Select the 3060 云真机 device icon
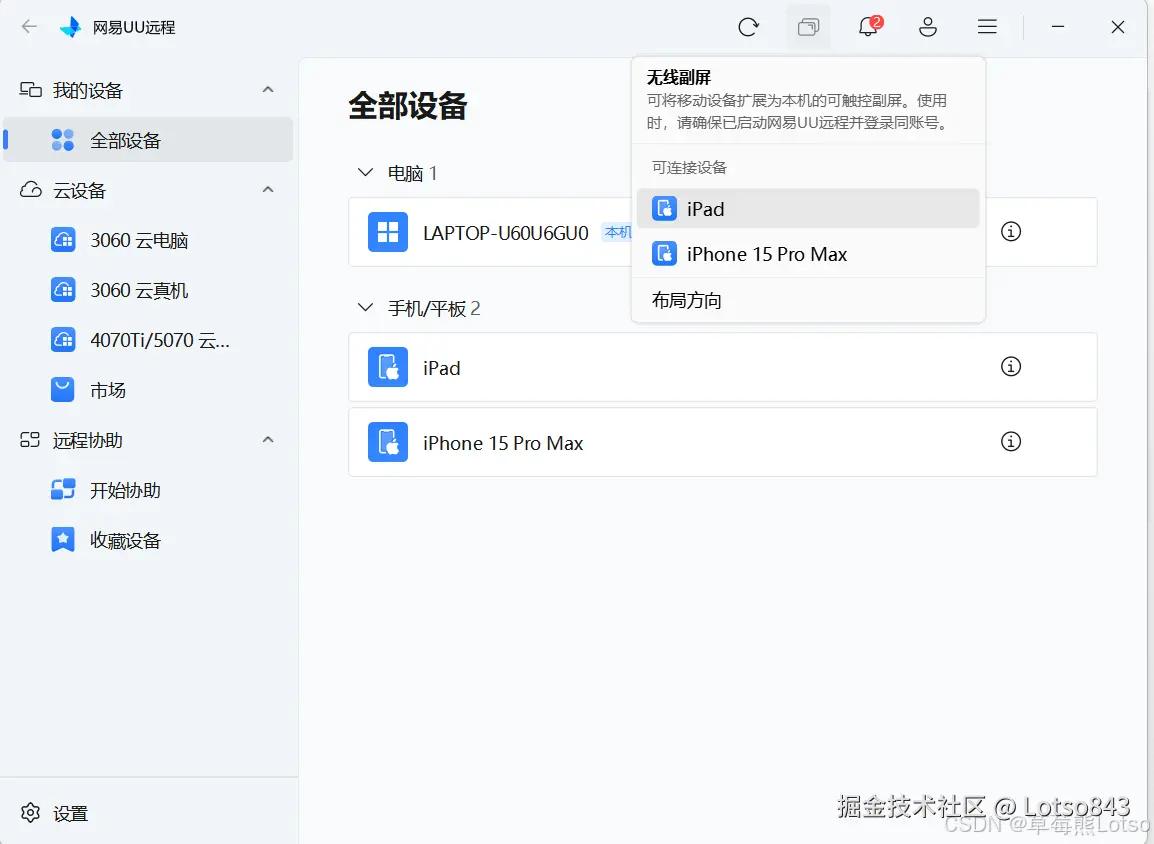 (x=63, y=290)
